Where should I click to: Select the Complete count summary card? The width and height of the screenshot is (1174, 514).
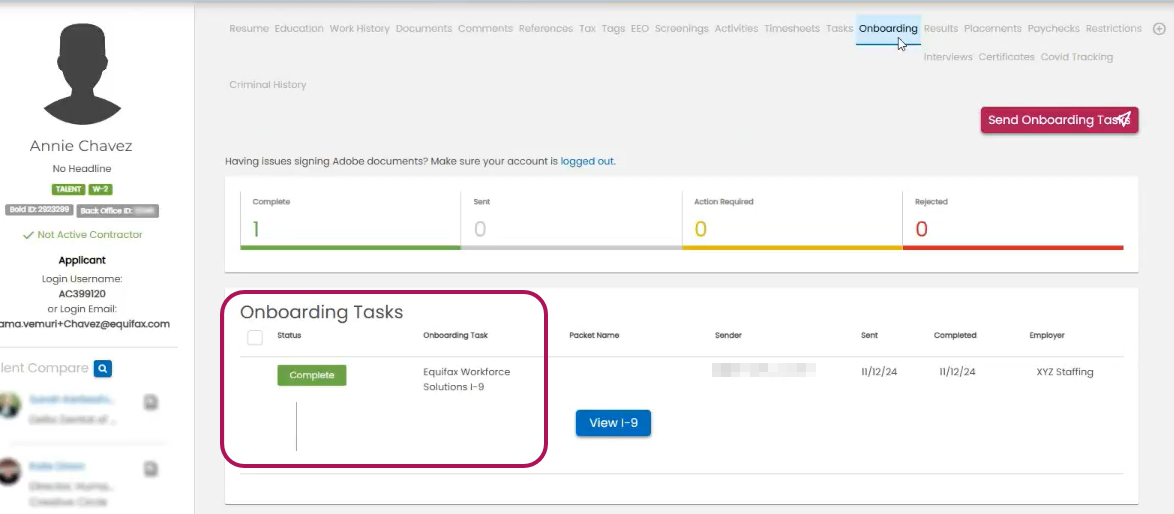point(350,222)
